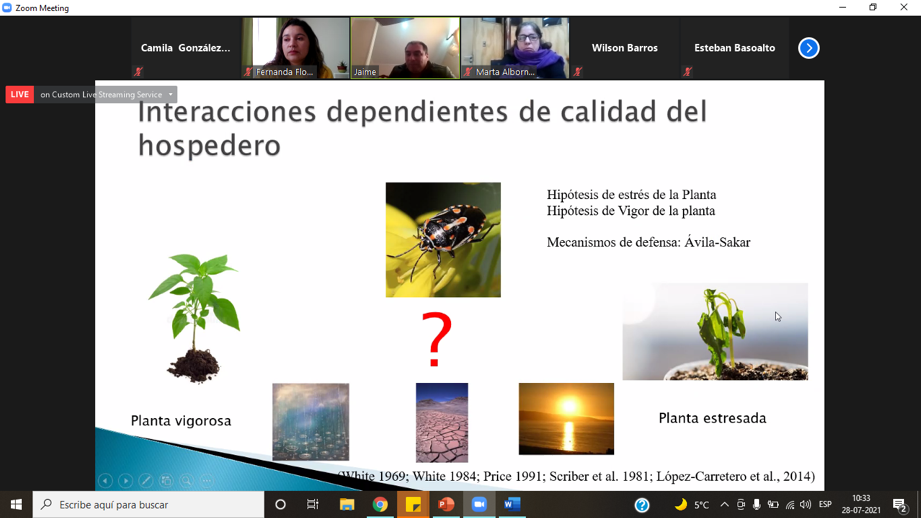This screenshot has height=518, width=922.
Task: Select Marta Alborn... video tile
Action: tap(515, 48)
